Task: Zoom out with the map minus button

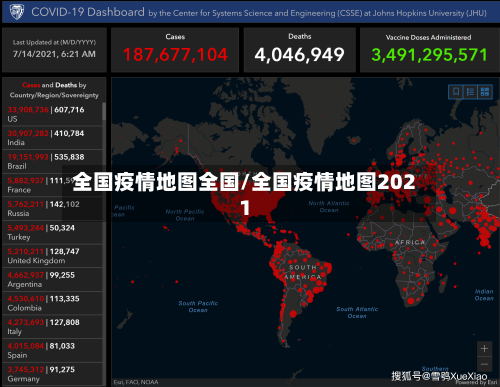Action: (x=484, y=364)
